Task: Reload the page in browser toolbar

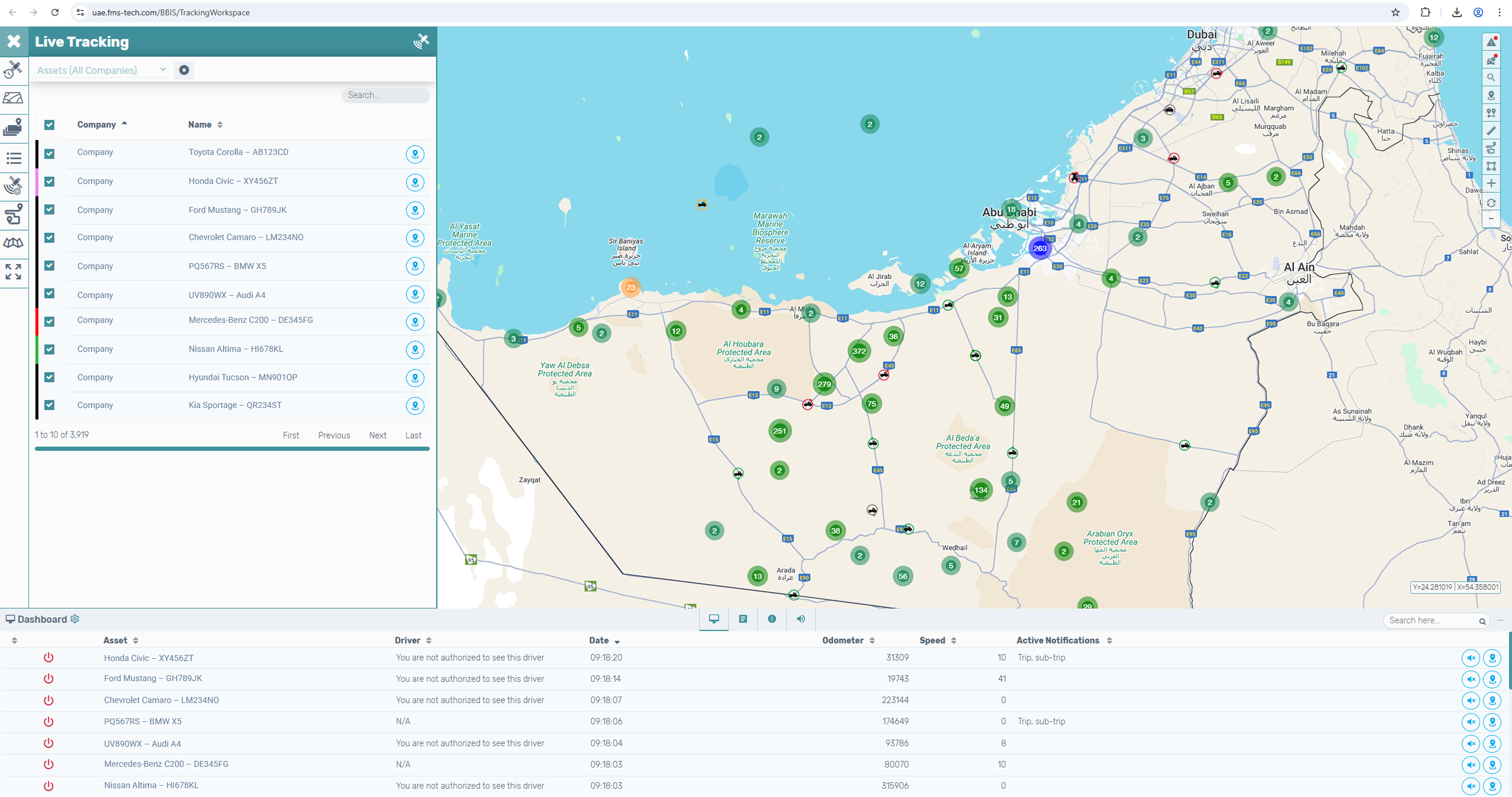Action: [x=54, y=12]
